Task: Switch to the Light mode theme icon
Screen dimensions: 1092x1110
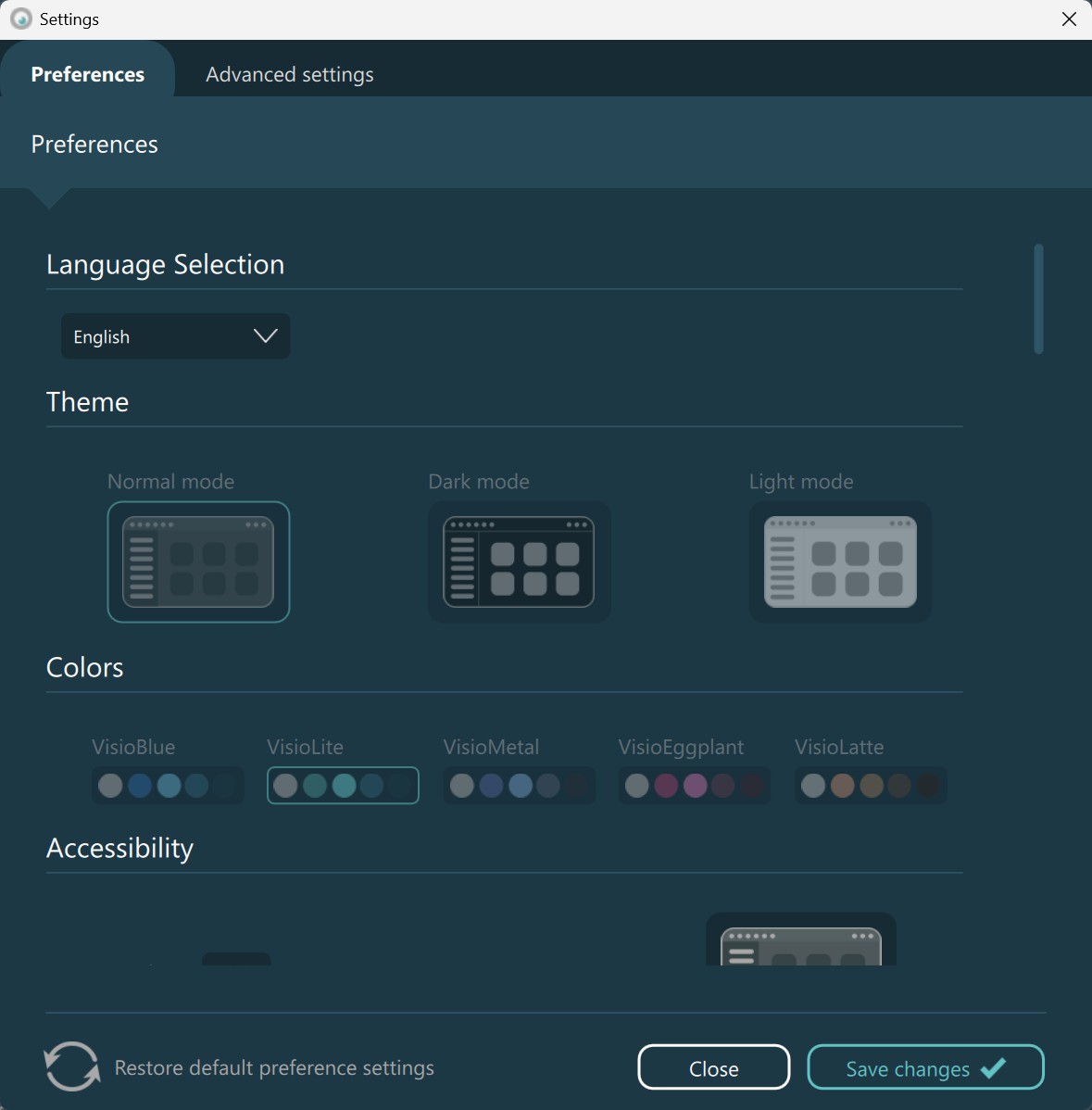Action: (840, 561)
